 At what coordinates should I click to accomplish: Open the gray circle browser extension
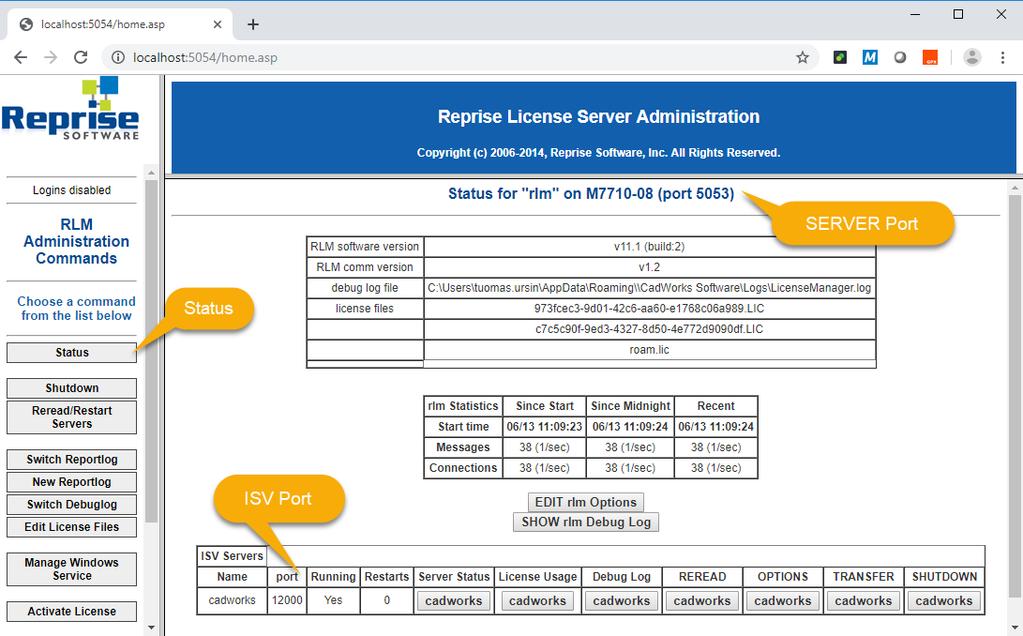click(900, 57)
